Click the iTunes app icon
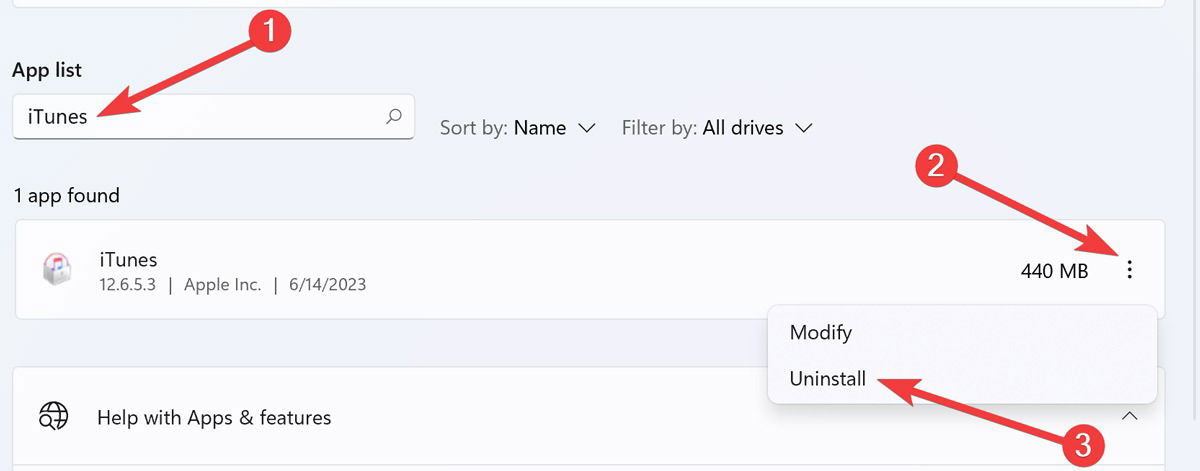This screenshot has width=1200, height=471. 56,269
